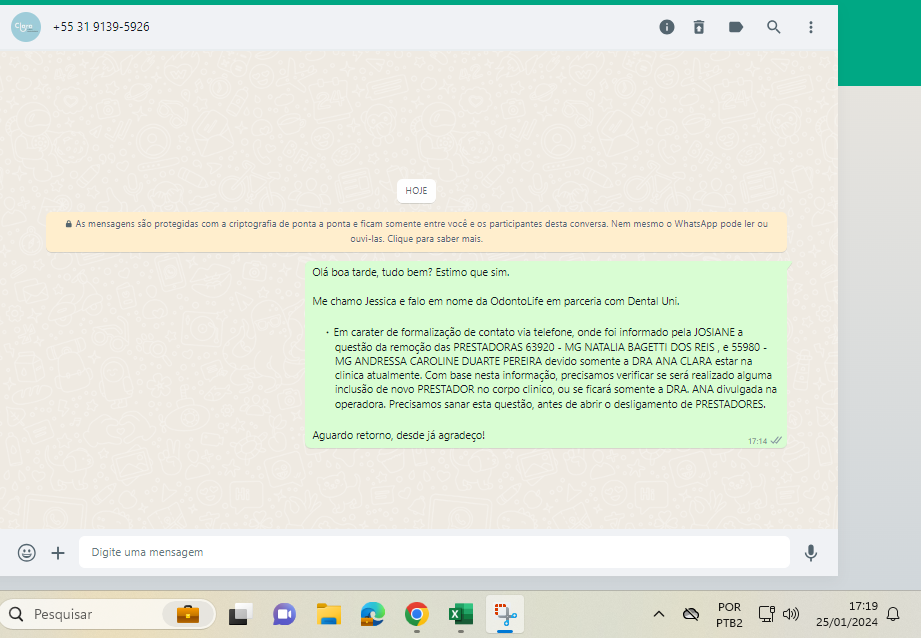The image size is (921, 638).
Task: Focus the Digite uma mensagem field
Action: [x=434, y=552]
